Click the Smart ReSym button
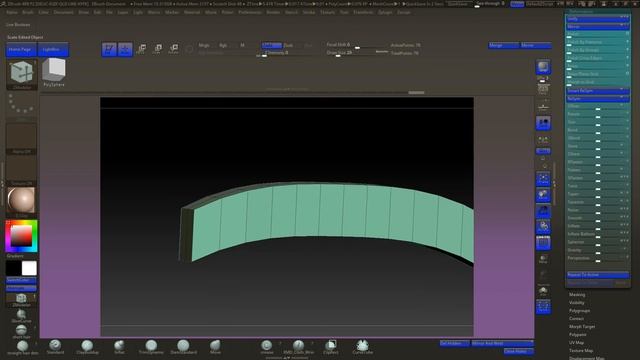Screen dimensions: 640x360 coord(598,91)
